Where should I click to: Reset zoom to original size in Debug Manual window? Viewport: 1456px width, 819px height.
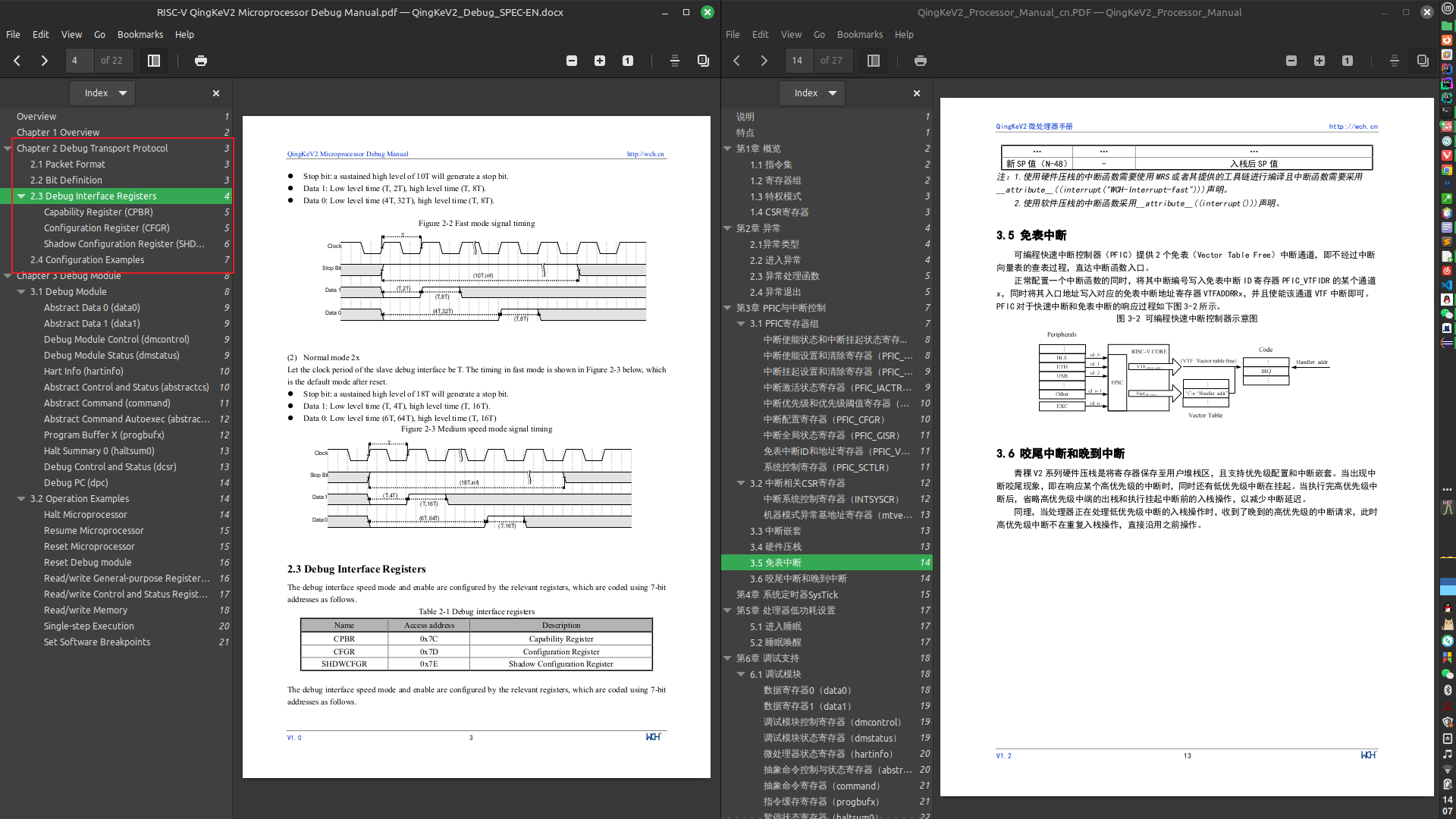(x=628, y=61)
